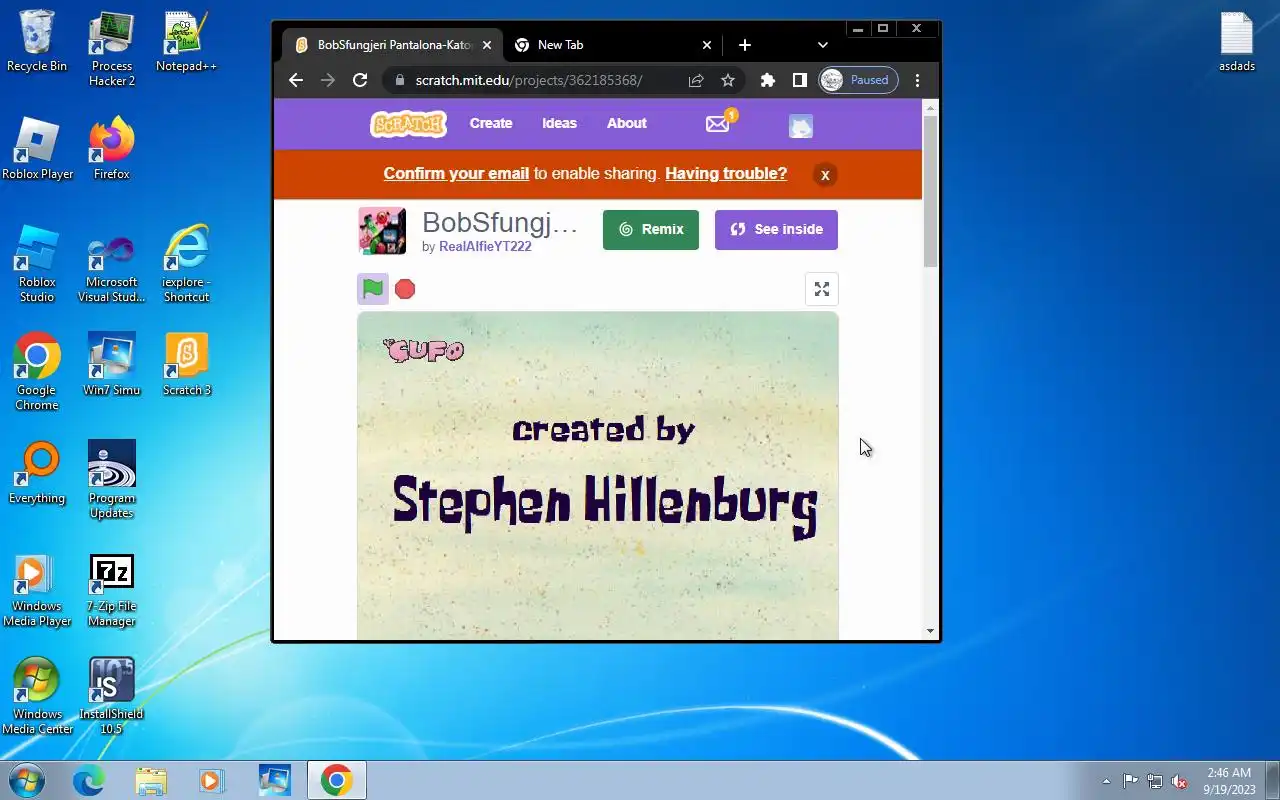
Task: Close the New Tab tab
Action: 707,45
